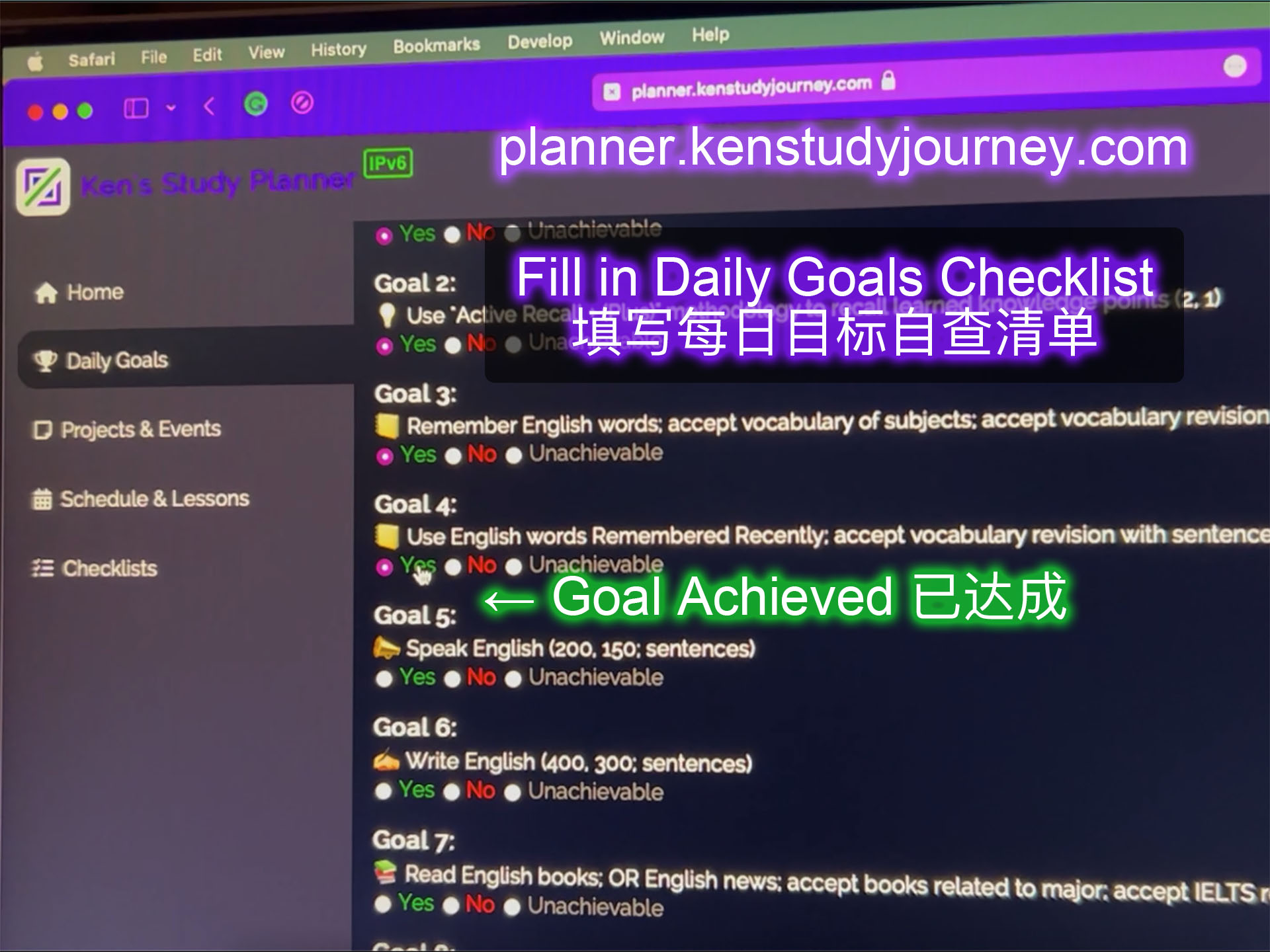This screenshot has height=952, width=1270.
Task: Click the Schedule & Lessons calendar icon
Action: [x=41, y=498]
